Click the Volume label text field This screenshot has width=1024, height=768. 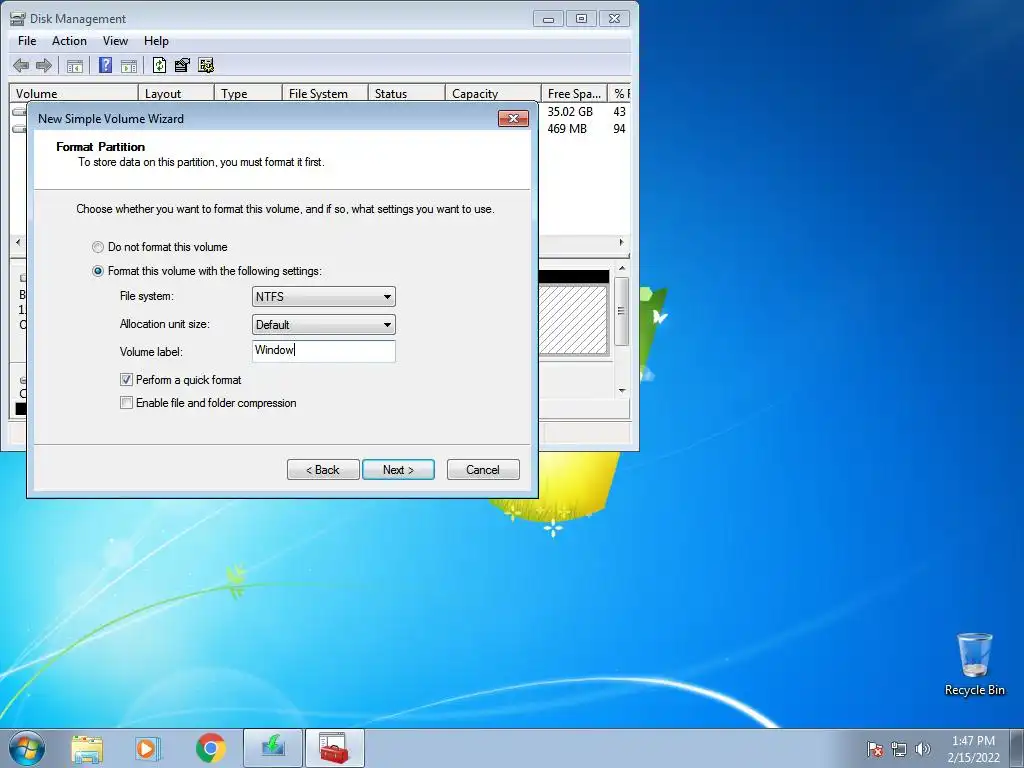pos(324,351)
